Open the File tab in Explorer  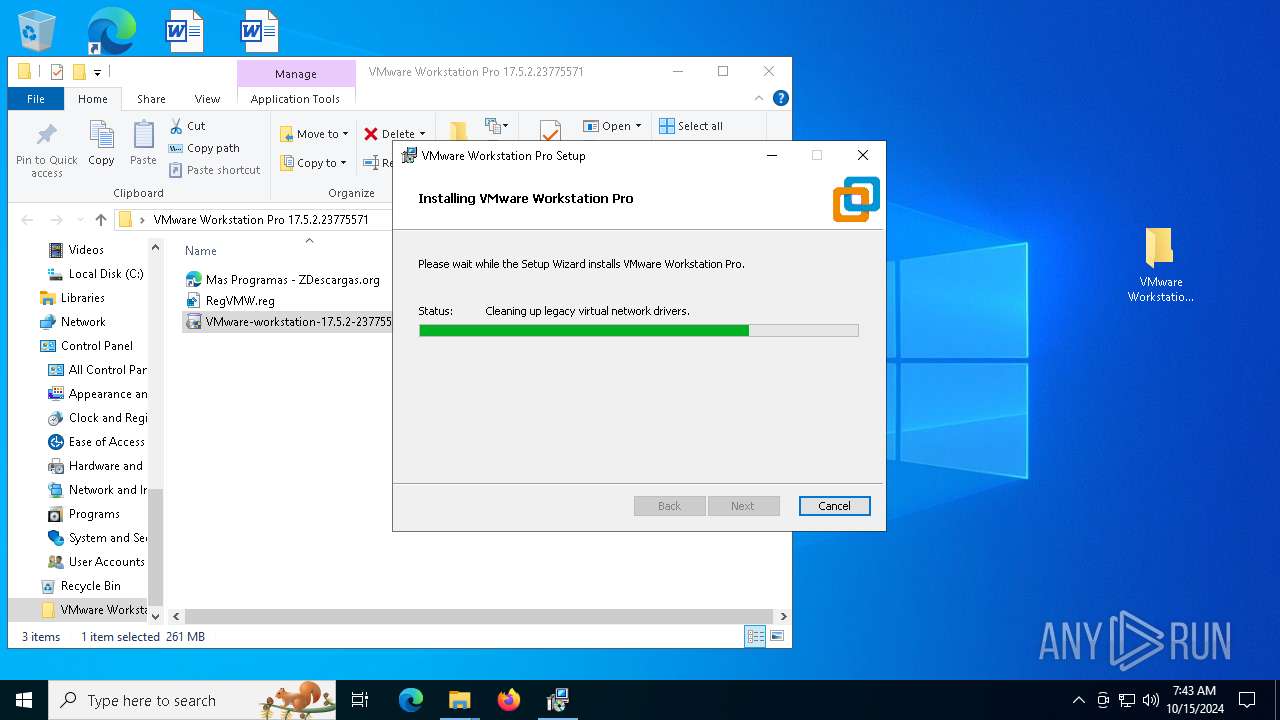(x=36, y=99)
